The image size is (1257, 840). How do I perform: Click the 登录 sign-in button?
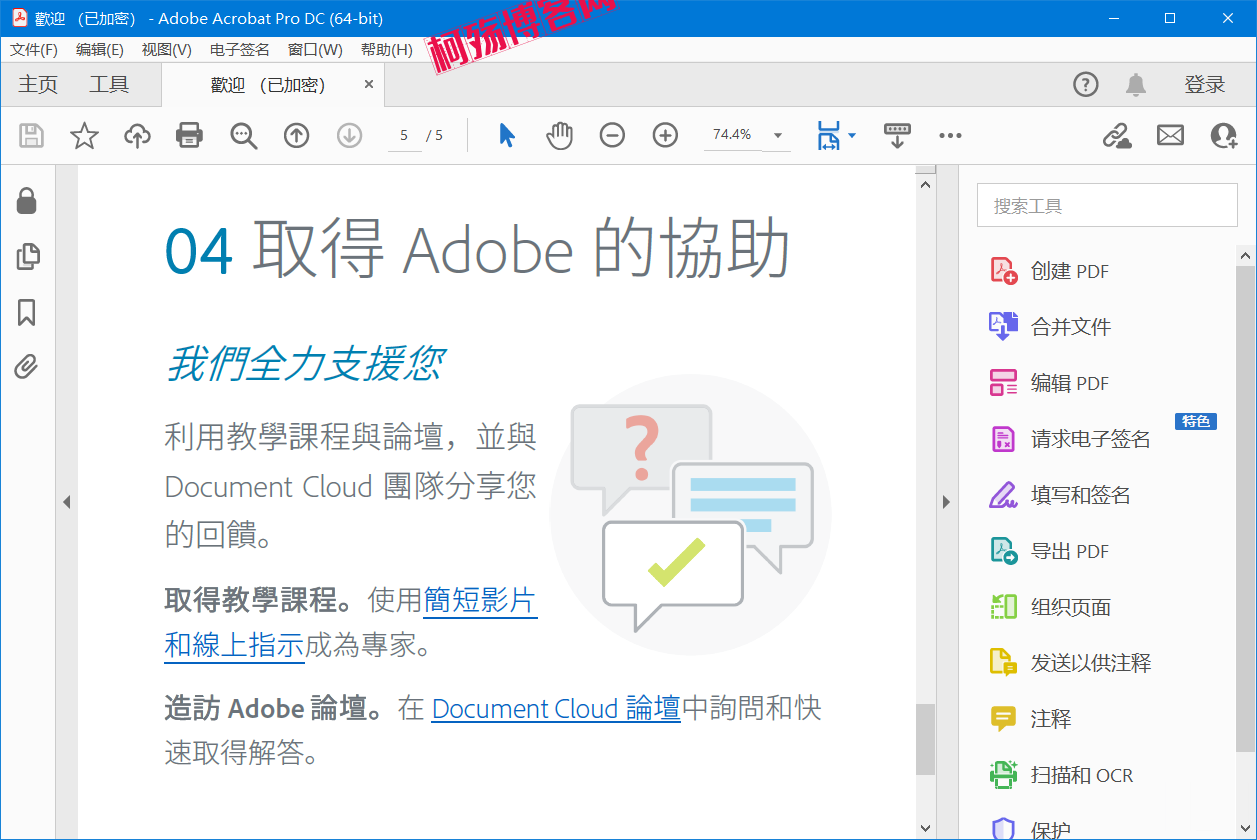1205,85
